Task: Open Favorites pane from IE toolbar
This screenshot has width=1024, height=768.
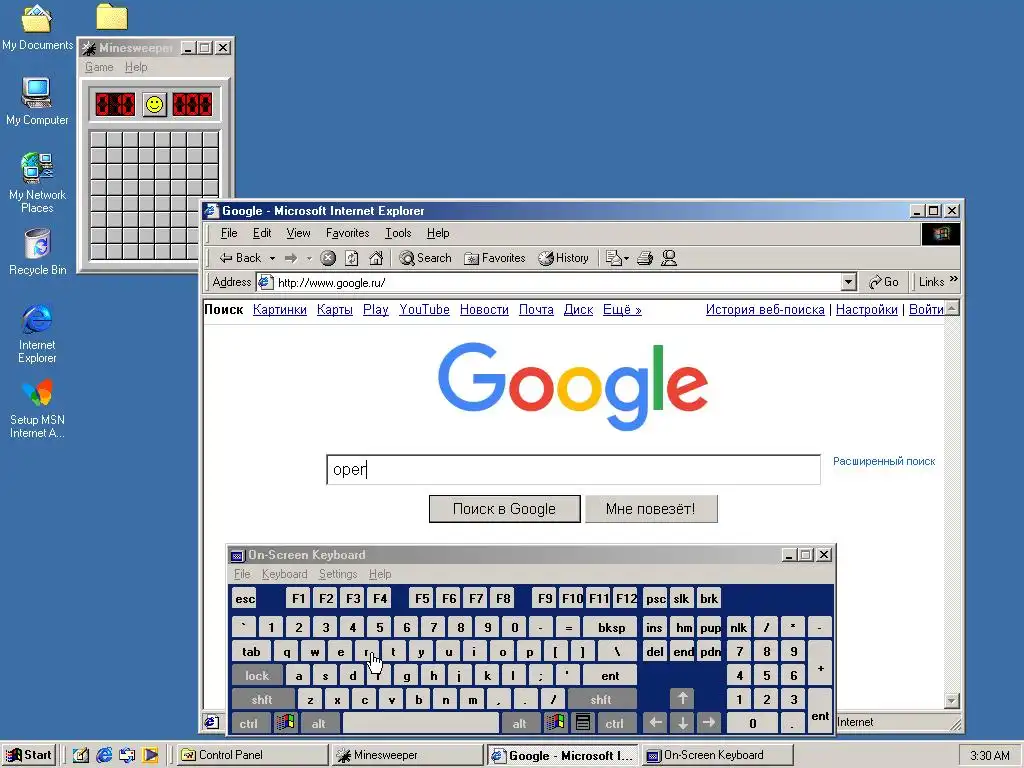Action: pyautogui.click(x=494, y=258)
